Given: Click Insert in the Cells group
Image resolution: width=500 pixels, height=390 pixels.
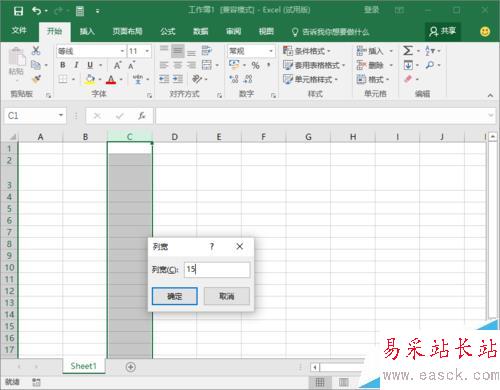Looking at the screenshot, I should click(370, 51).
